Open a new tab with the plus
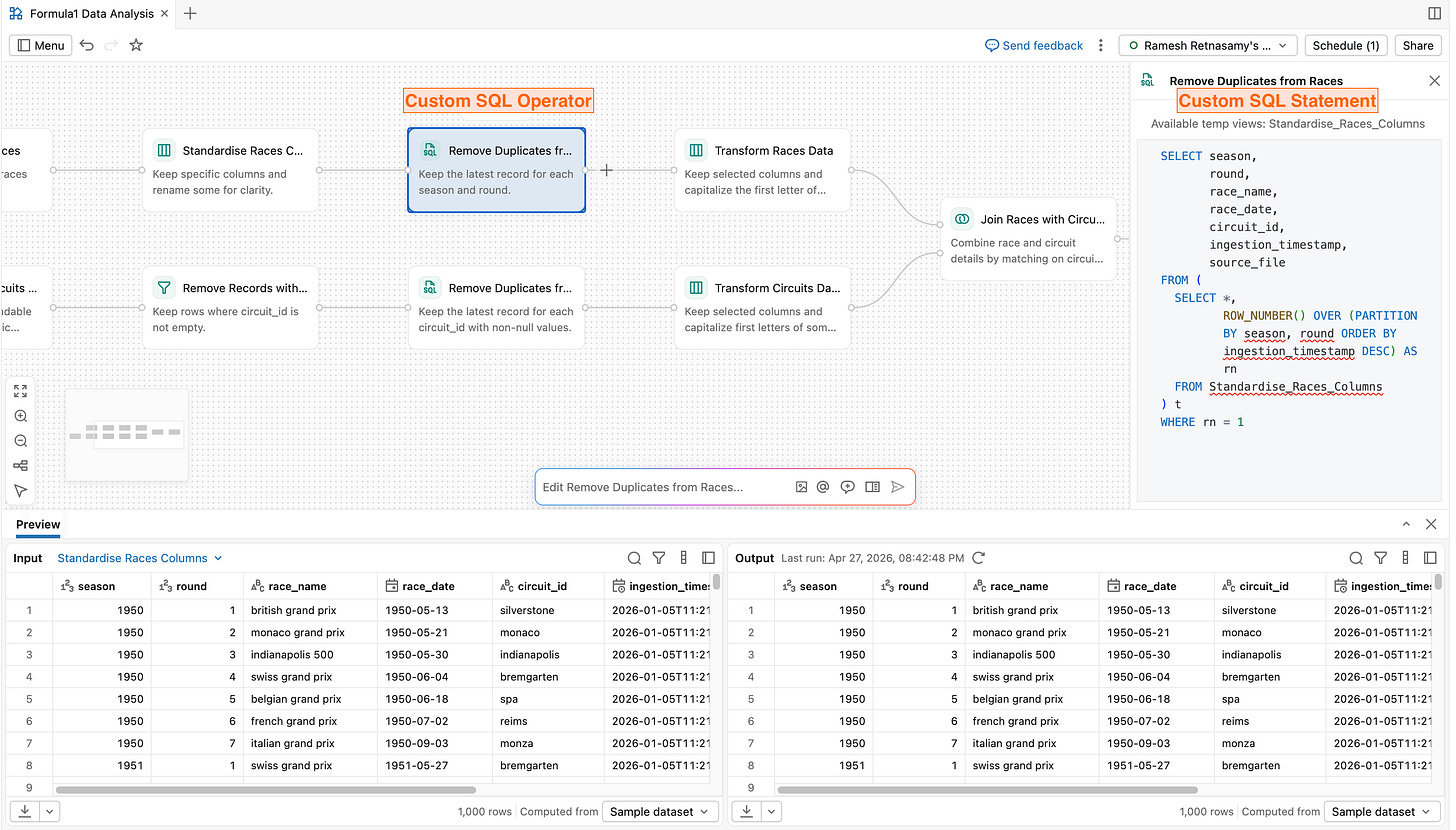The image size is (1456, 830). [190, 14]
